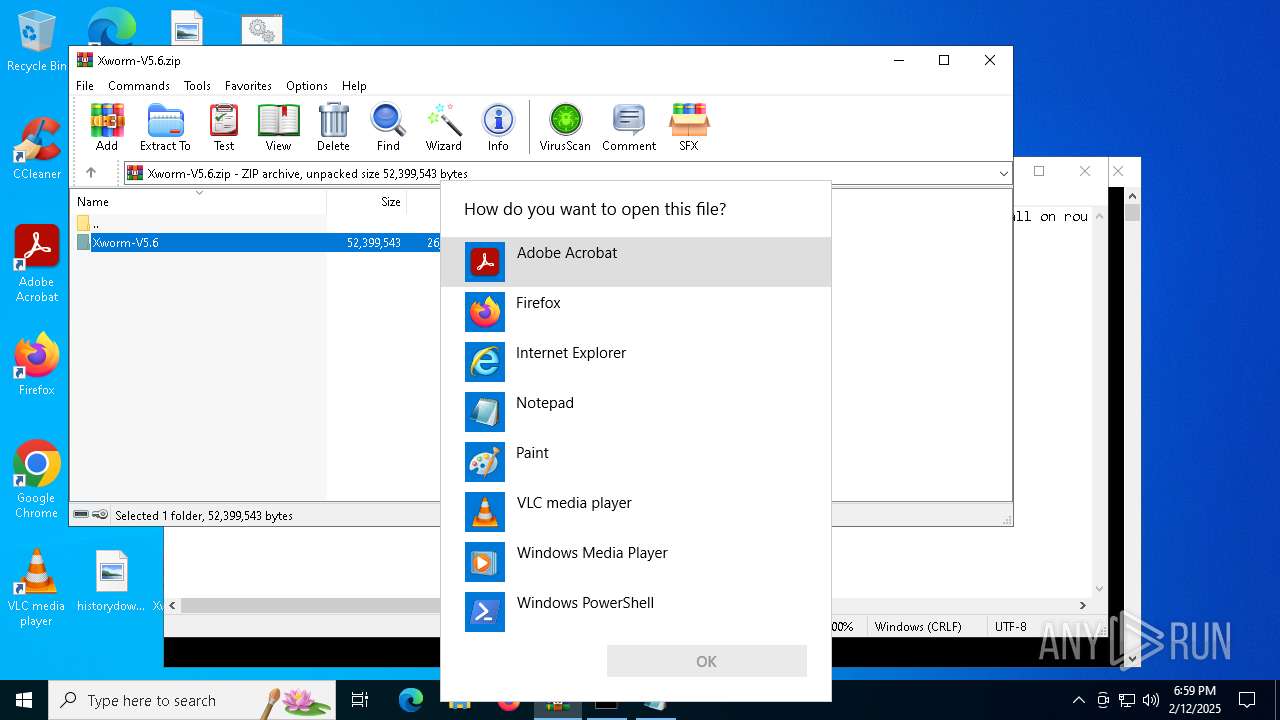
Task: Open the Comment tool
Action: click(x=629, y=127)
